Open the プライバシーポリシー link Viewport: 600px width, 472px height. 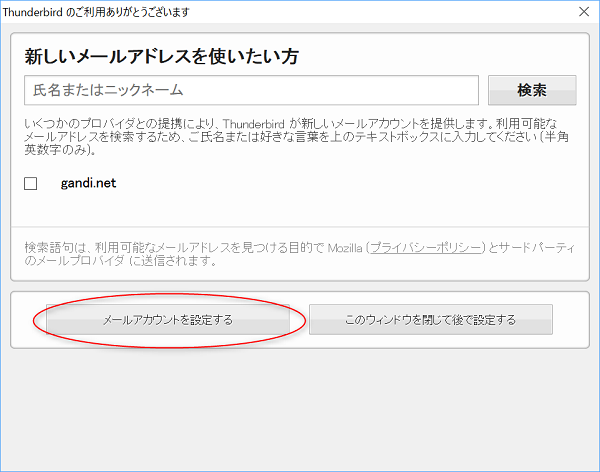pyautogui.click(x=426, y=248)
